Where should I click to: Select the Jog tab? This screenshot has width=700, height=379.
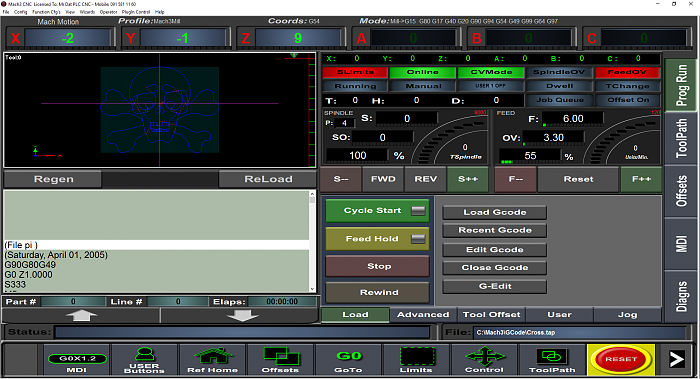627,315
